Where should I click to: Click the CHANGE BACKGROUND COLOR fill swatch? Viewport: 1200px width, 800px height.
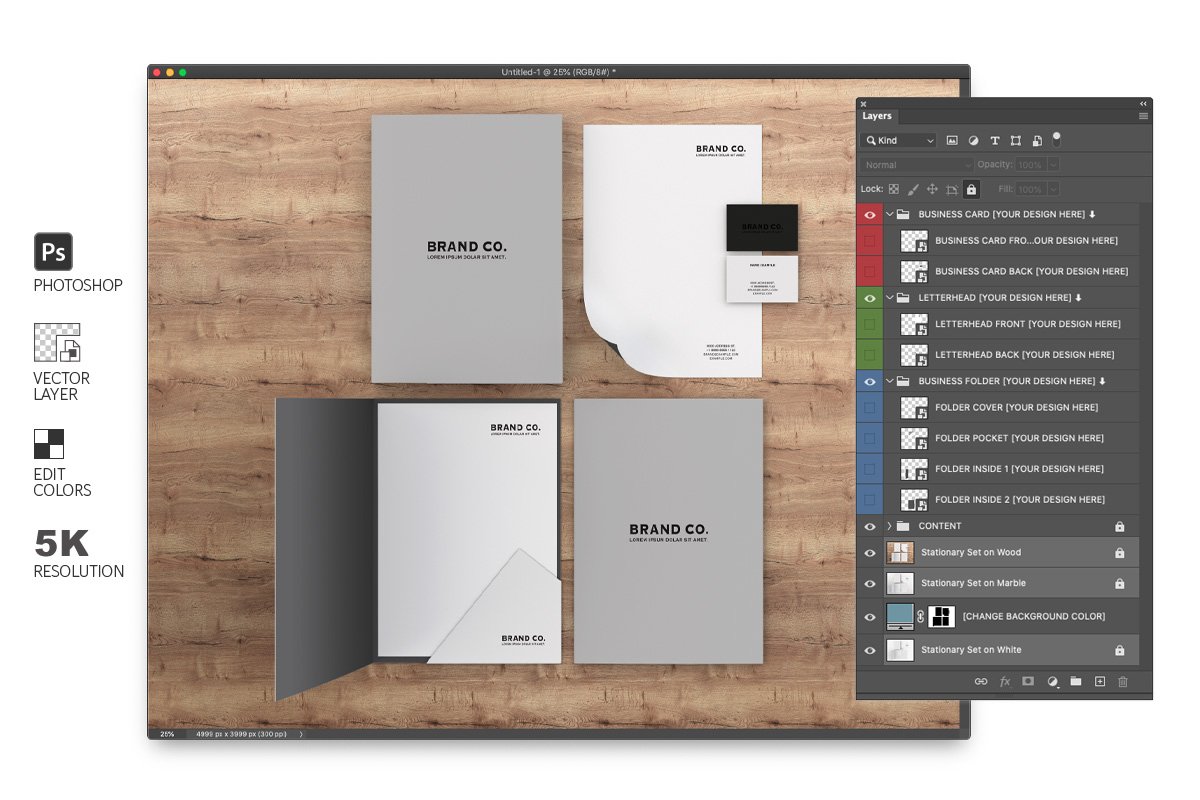900,616
